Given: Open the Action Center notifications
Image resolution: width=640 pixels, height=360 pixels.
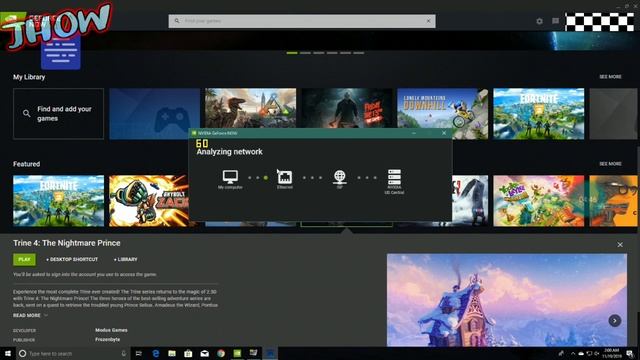Looking at the screenshot, I should (x=631, y=353).
